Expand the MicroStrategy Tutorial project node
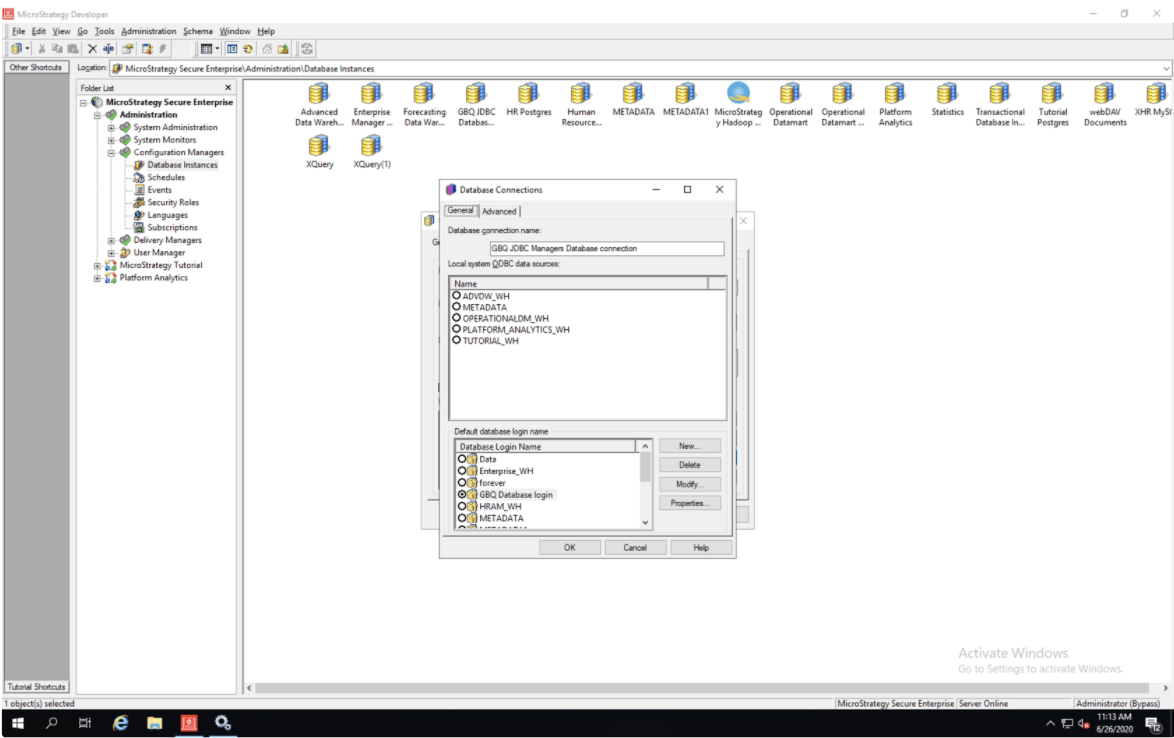The height and width of the screenshot is (738, 1174). [98, 266]
